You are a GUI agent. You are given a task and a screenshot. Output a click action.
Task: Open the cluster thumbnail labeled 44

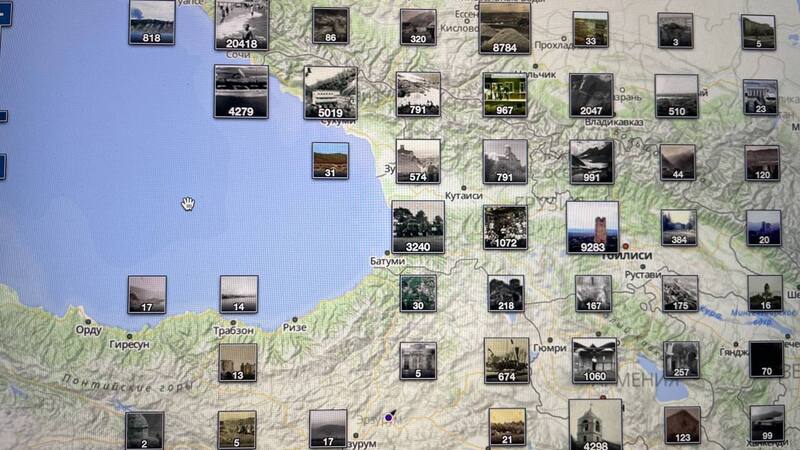(678, 163)
